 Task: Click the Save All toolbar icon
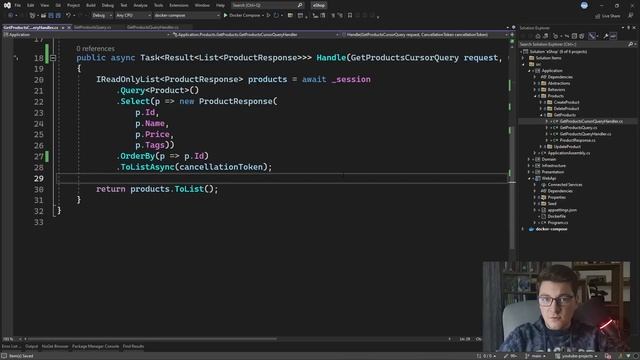[x=58, y=16]
